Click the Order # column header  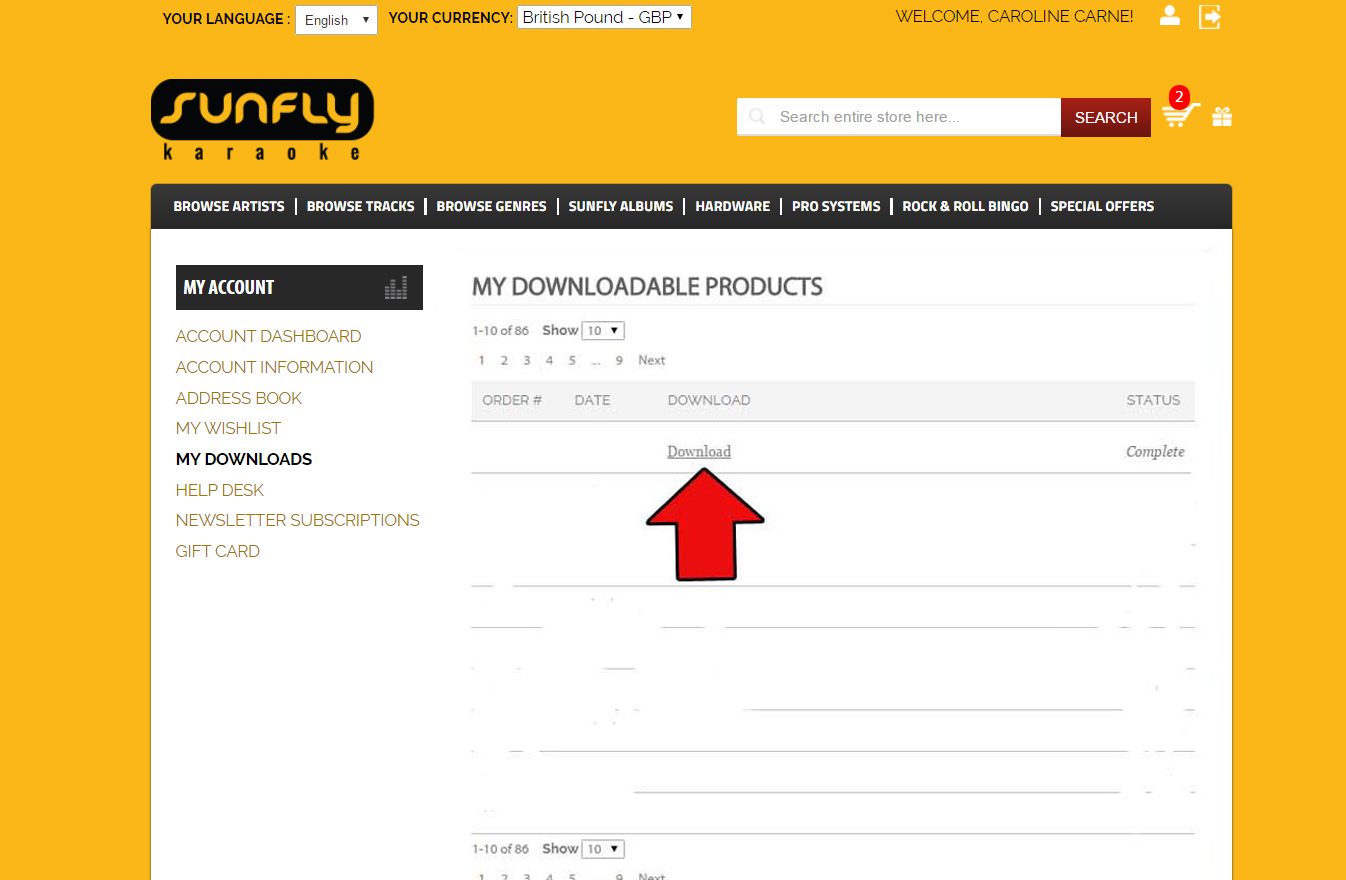512,400
